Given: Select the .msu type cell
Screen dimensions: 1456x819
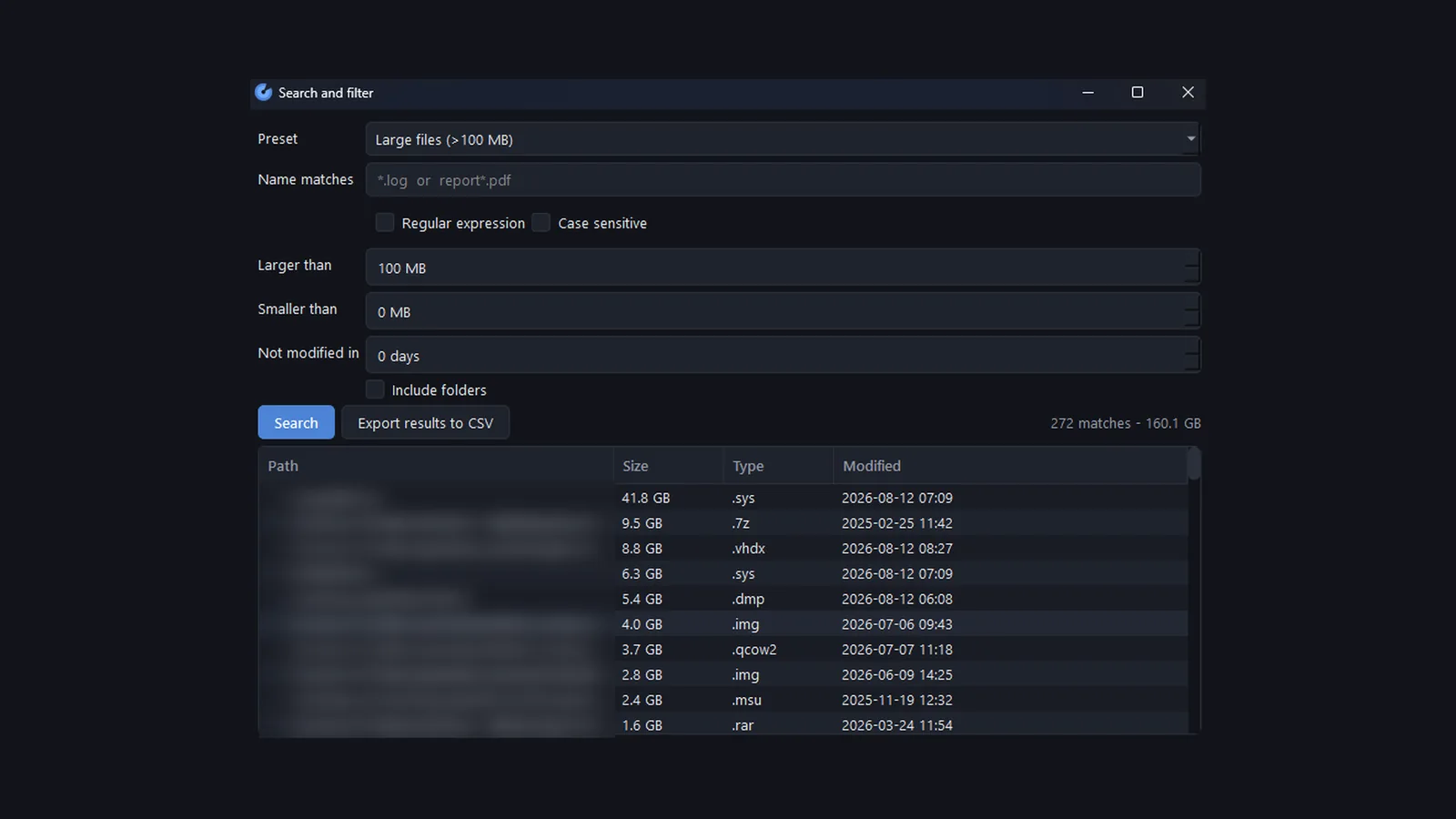Looking at the screenshot, I should 747,700.
